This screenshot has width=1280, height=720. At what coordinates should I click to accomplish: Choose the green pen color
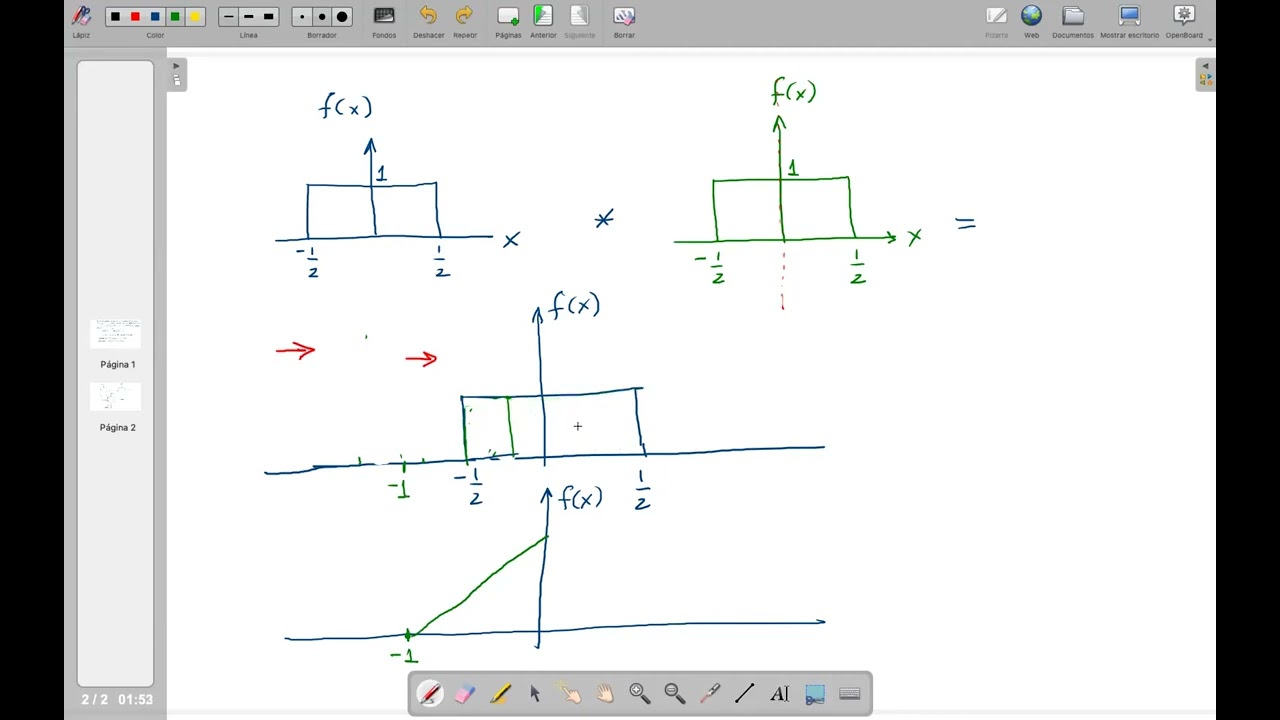point(175,17)
